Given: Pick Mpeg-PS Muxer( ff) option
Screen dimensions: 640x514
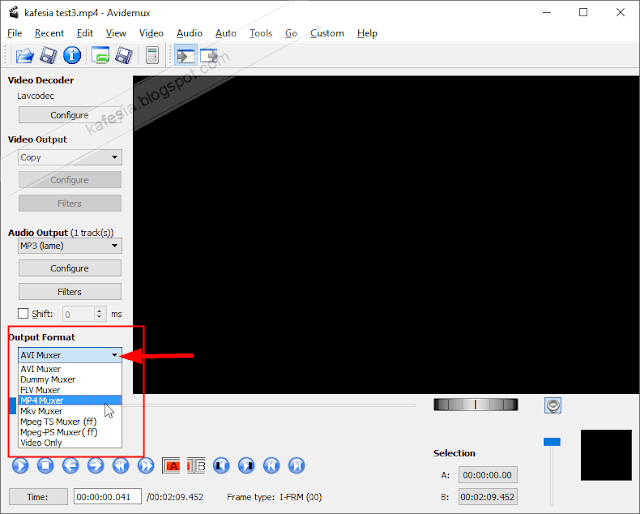Looking at the screenshot, I should tap(70, 432).
